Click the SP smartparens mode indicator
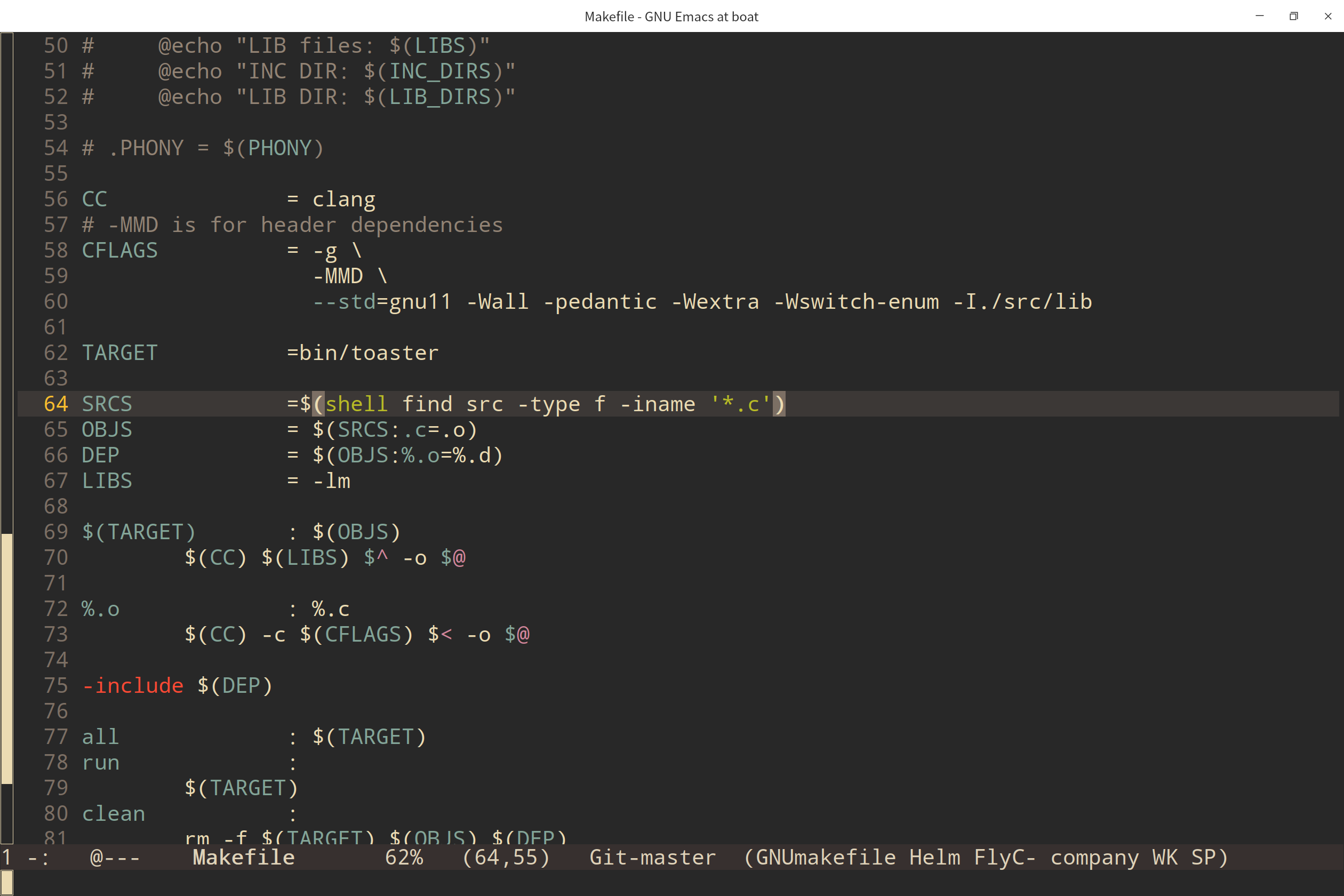The image size is (1344, 896). (1203, 857)
